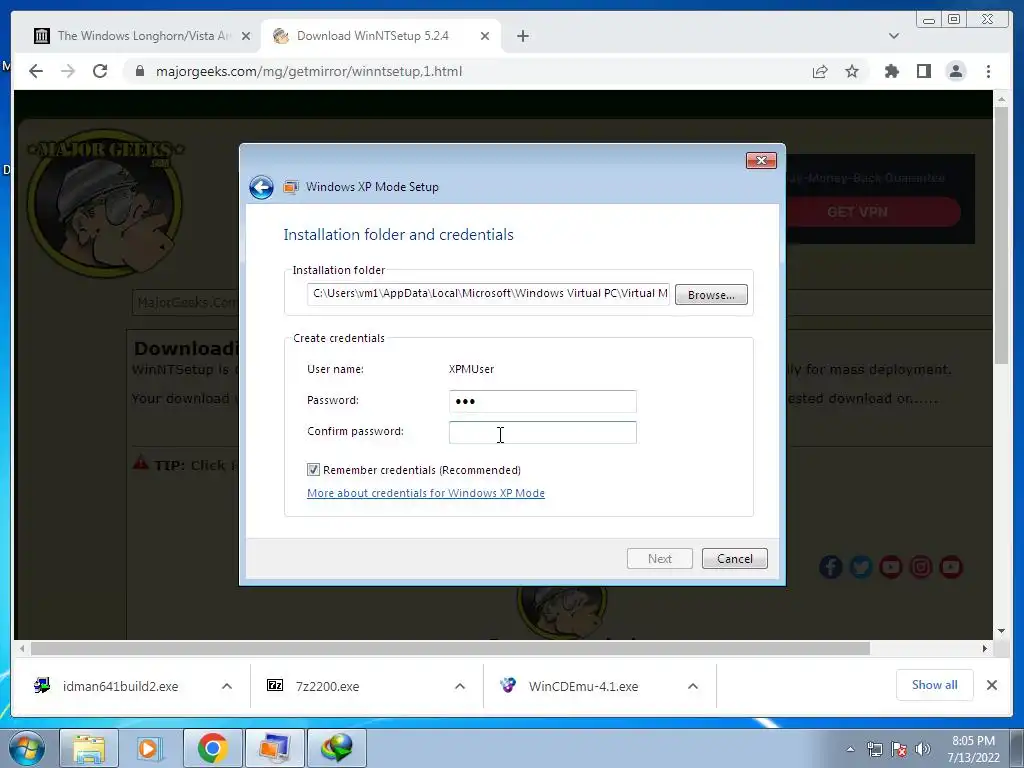This screenshot has height=768, width=1024.
Task: Open MajorGeeks Instagram icon
Action: [x=921, y=566]
